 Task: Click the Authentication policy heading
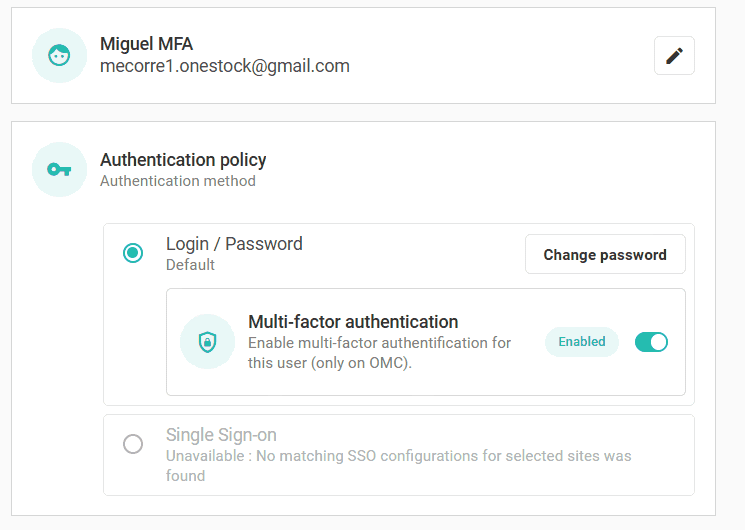[183, 160]
